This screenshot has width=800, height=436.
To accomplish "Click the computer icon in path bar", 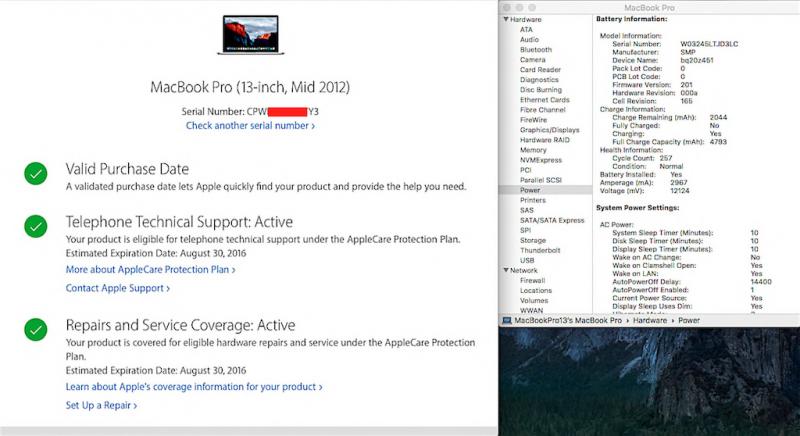I will coord(507,321).
